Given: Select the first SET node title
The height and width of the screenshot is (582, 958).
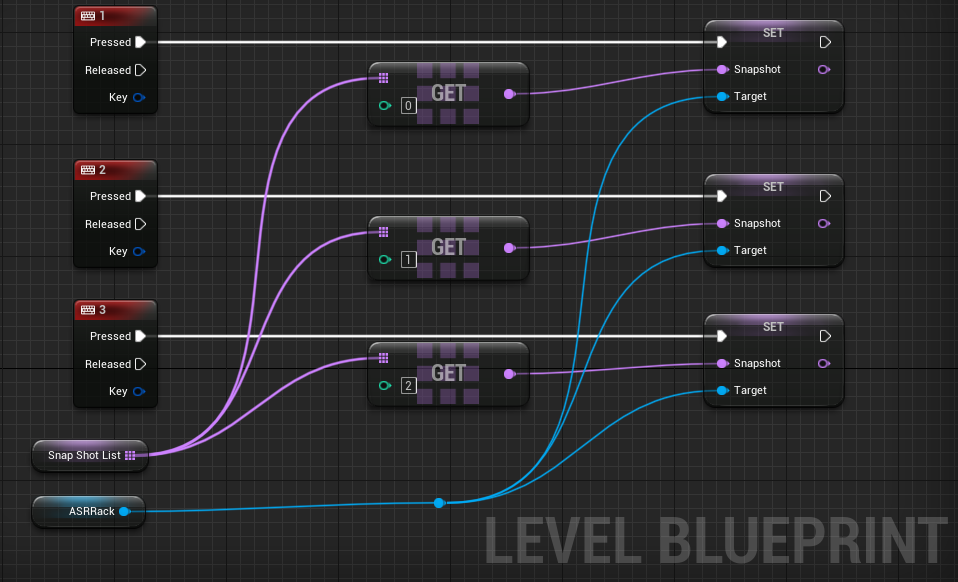Looking at the screenshot, I should pyautogui.click(x=773, y=33).
